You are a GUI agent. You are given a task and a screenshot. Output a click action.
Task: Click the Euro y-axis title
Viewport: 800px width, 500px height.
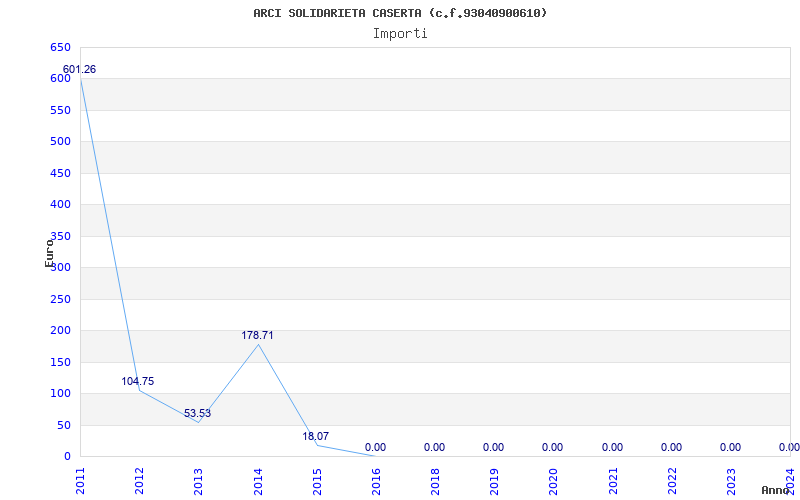coord(49,253)
